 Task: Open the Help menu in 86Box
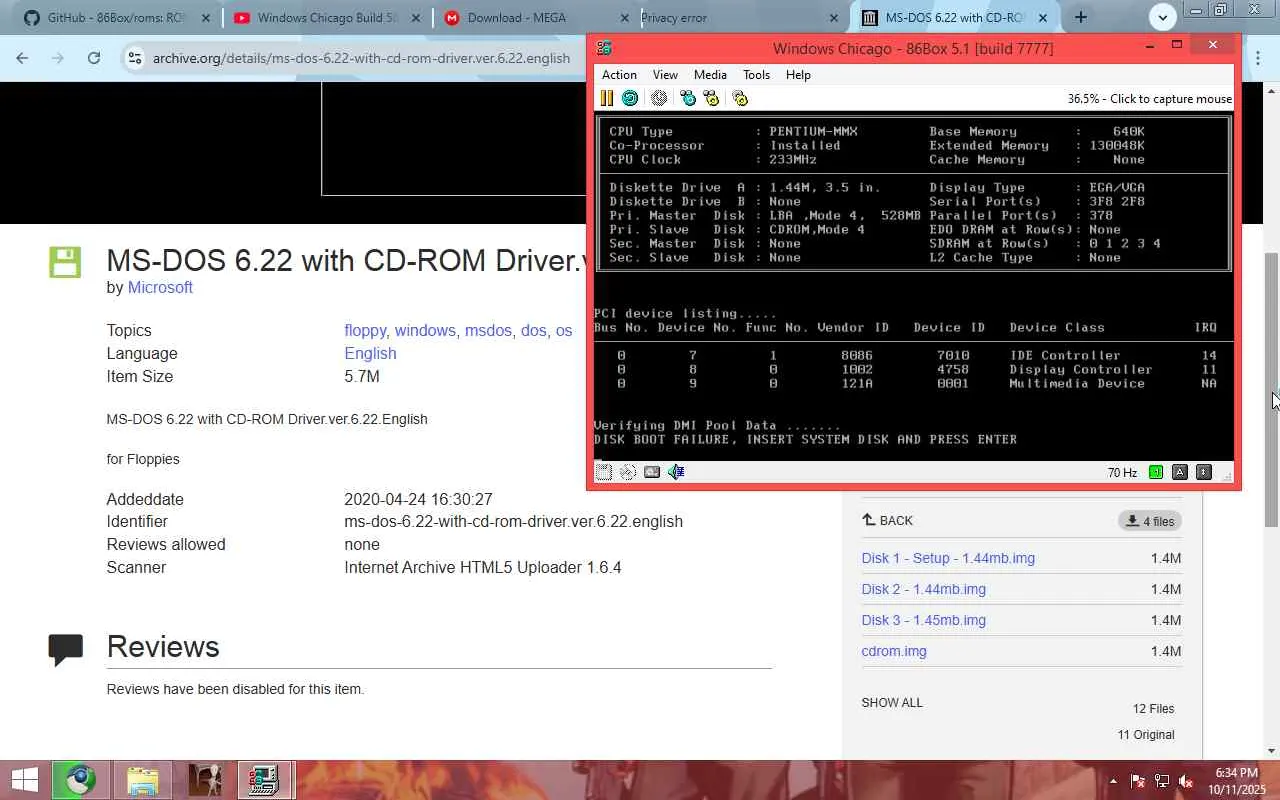pyautogui.click(x=798, y=75)
